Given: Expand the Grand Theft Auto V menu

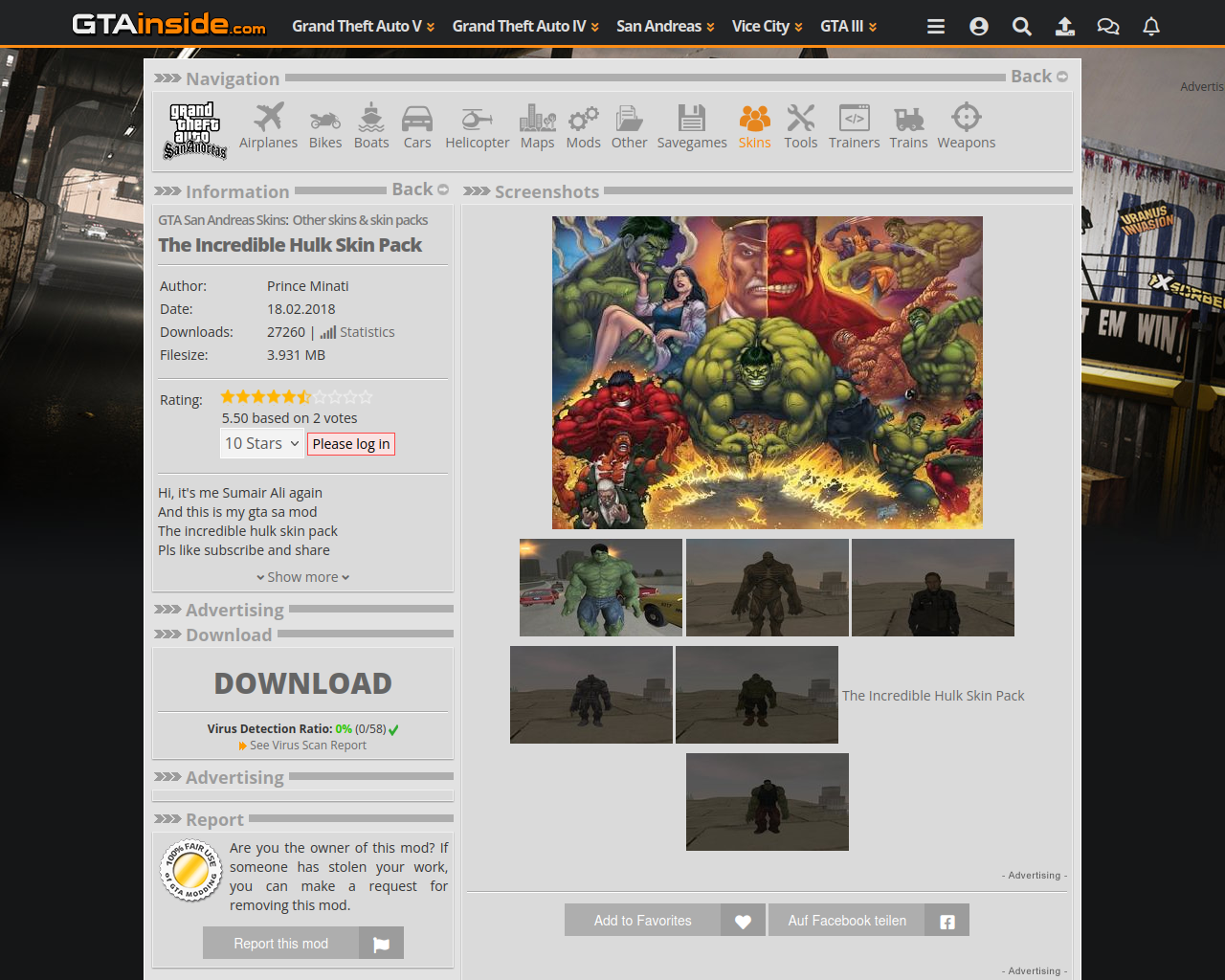Looking at the screenshot, I should [364, 26].
